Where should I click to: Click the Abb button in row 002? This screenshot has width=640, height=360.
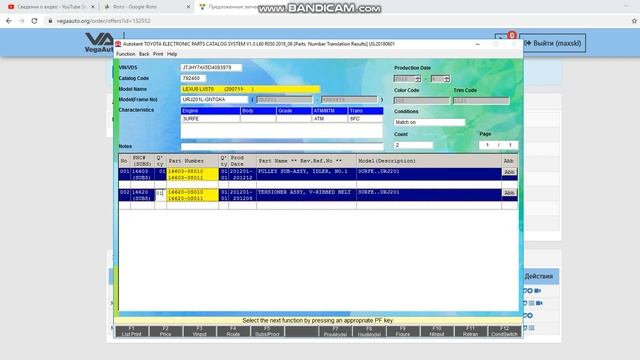(x=509, y=193)
